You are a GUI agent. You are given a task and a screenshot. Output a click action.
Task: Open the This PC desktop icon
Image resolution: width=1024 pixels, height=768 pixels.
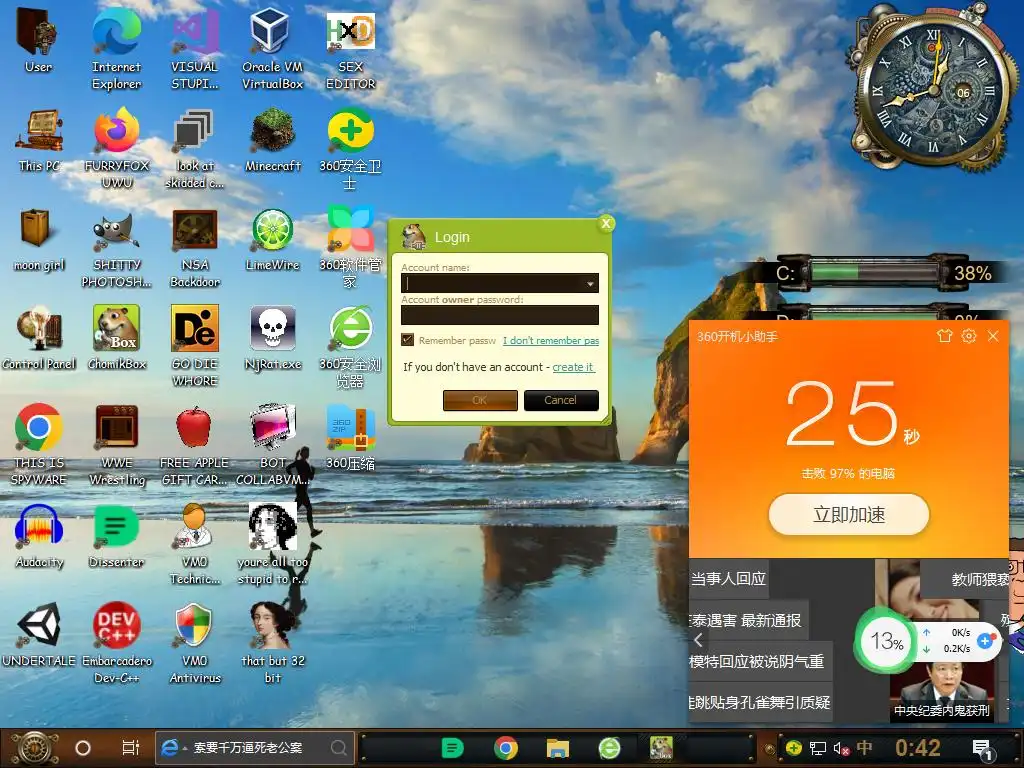(x=39, y=140)
